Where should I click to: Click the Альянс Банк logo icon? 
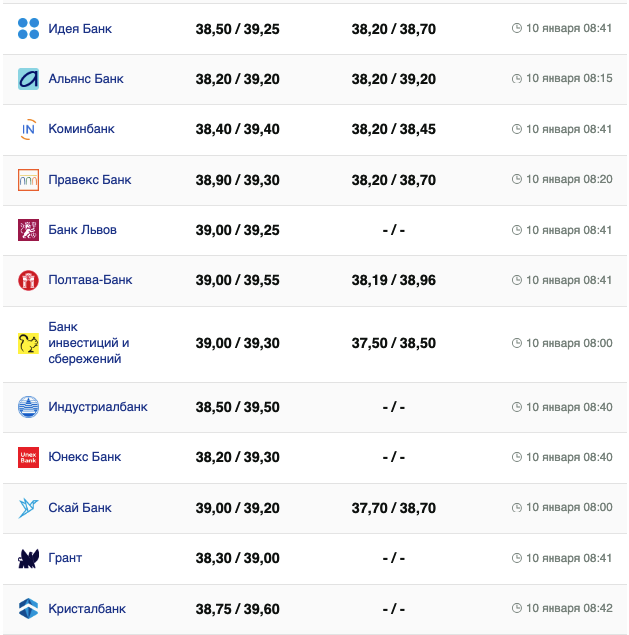click(28, 79)
